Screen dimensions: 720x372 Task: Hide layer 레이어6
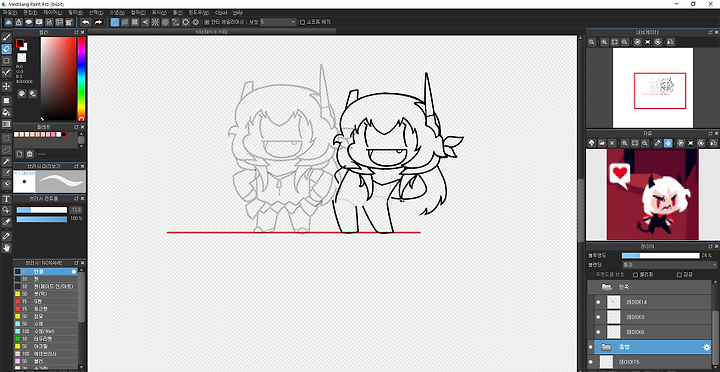pyautogui.click(x=598, y=332)
